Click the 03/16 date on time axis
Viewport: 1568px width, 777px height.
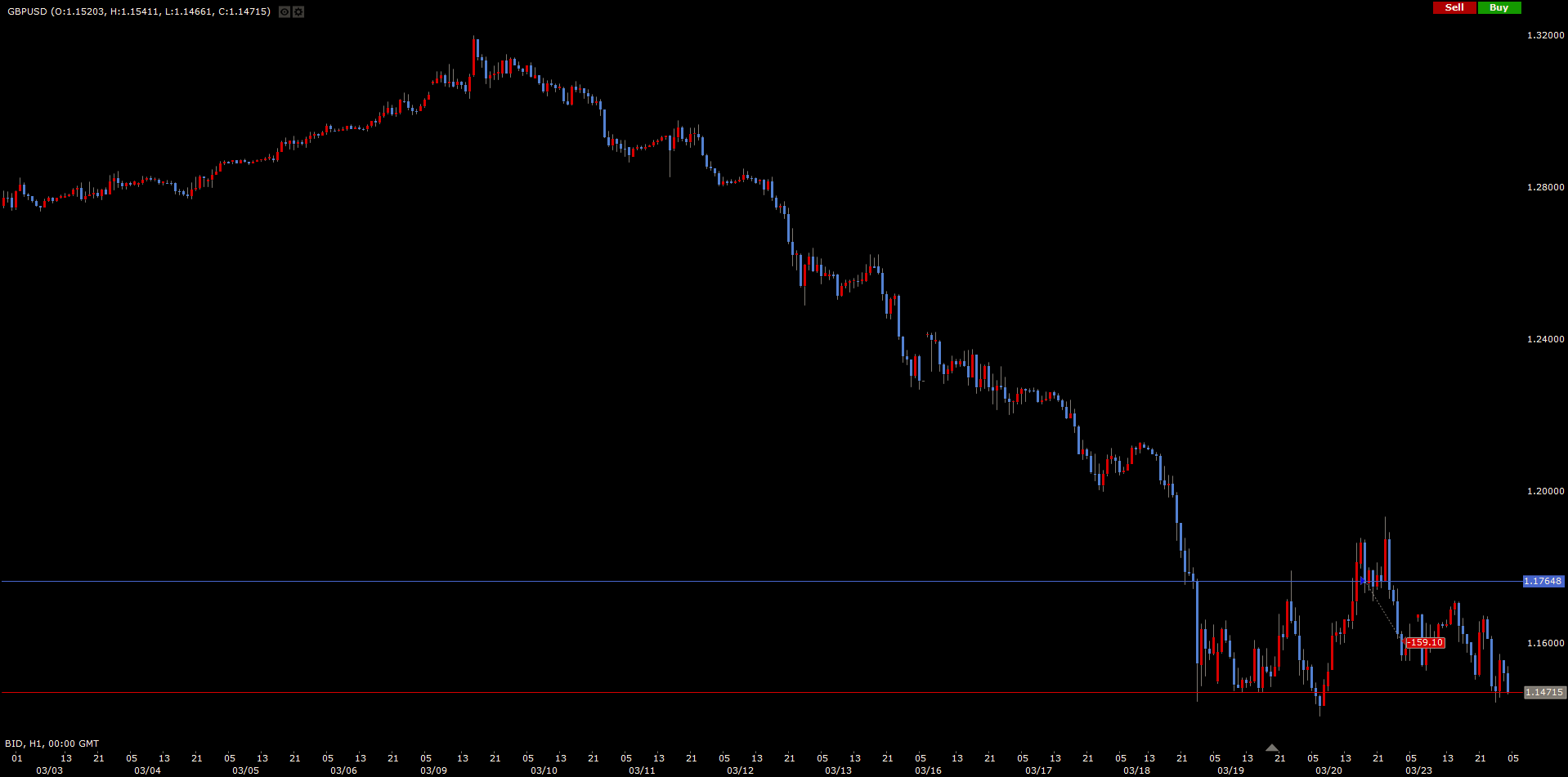[928, 770]
